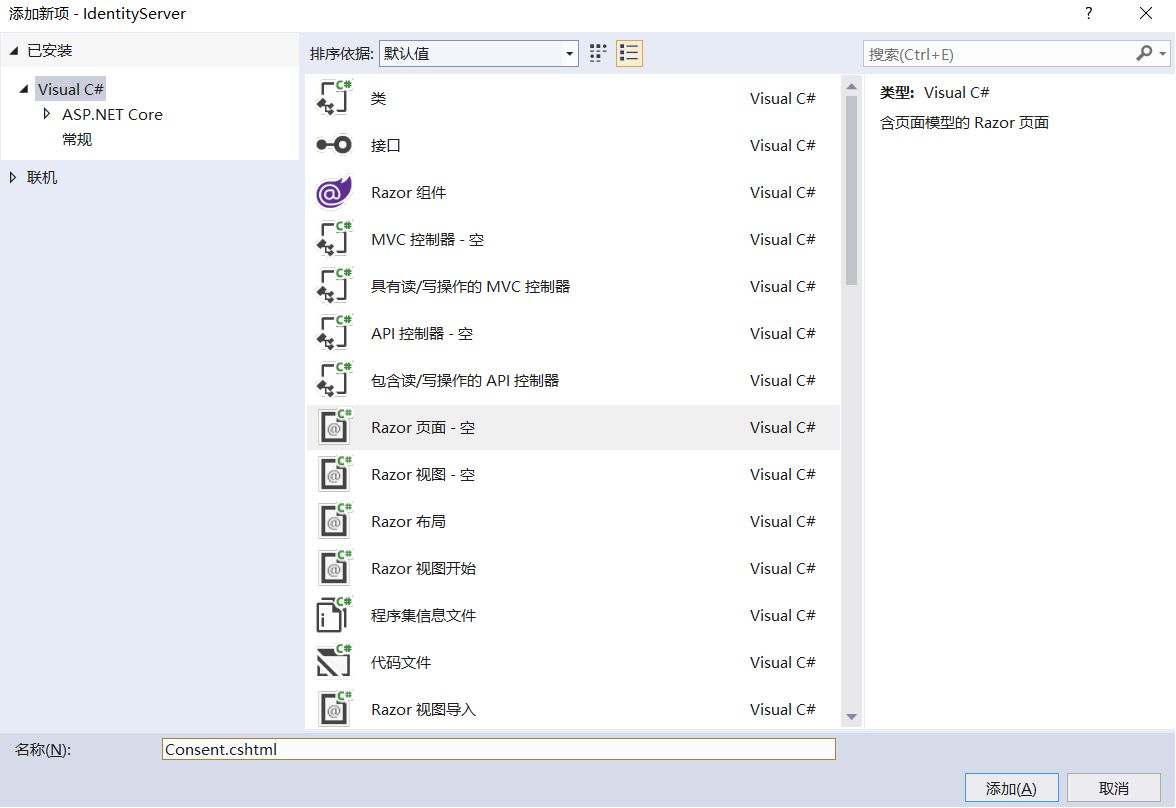This screenshot has width=1176, height=808.
Task: Click the Razor 页面 - 空 icon
Action: (334, 427)
